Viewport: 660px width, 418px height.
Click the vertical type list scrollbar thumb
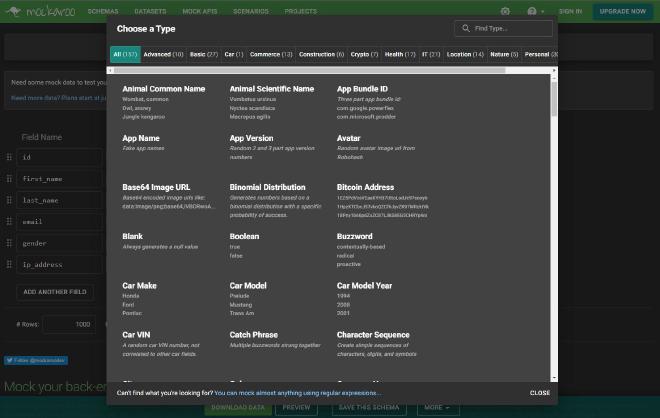pos(554,99)
